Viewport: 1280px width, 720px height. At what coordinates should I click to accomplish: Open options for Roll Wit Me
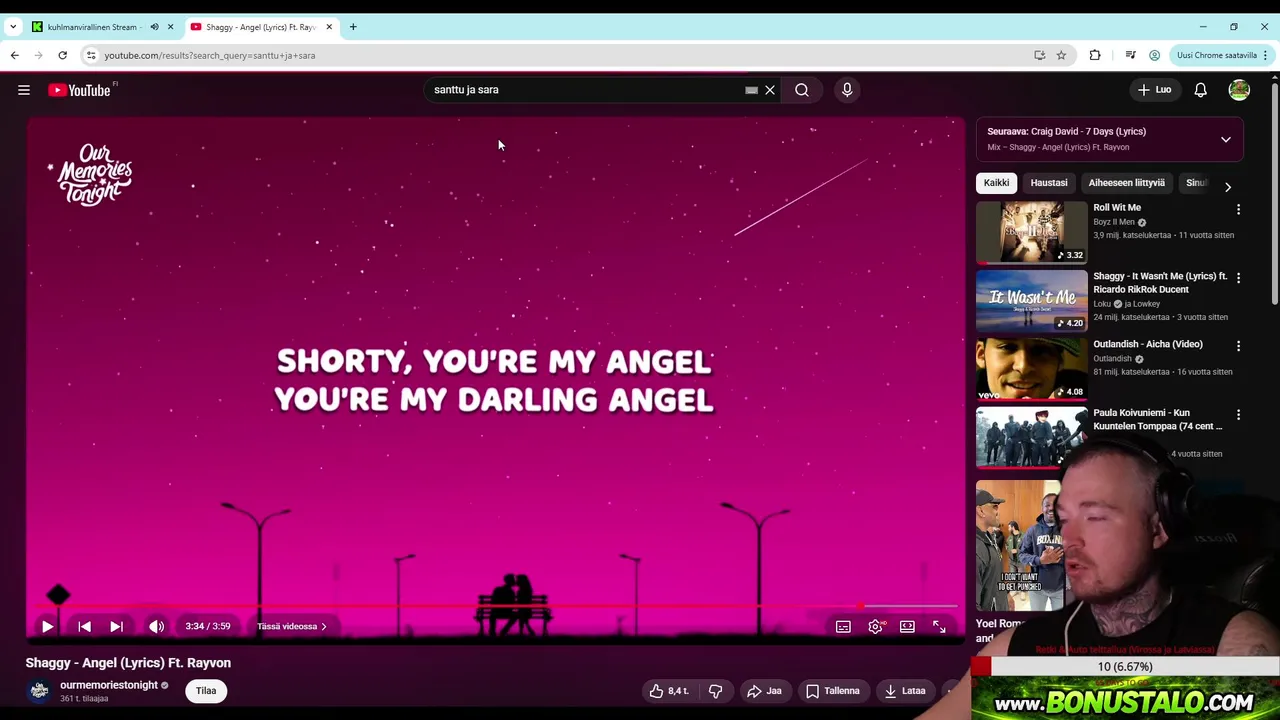[1238, 210]
